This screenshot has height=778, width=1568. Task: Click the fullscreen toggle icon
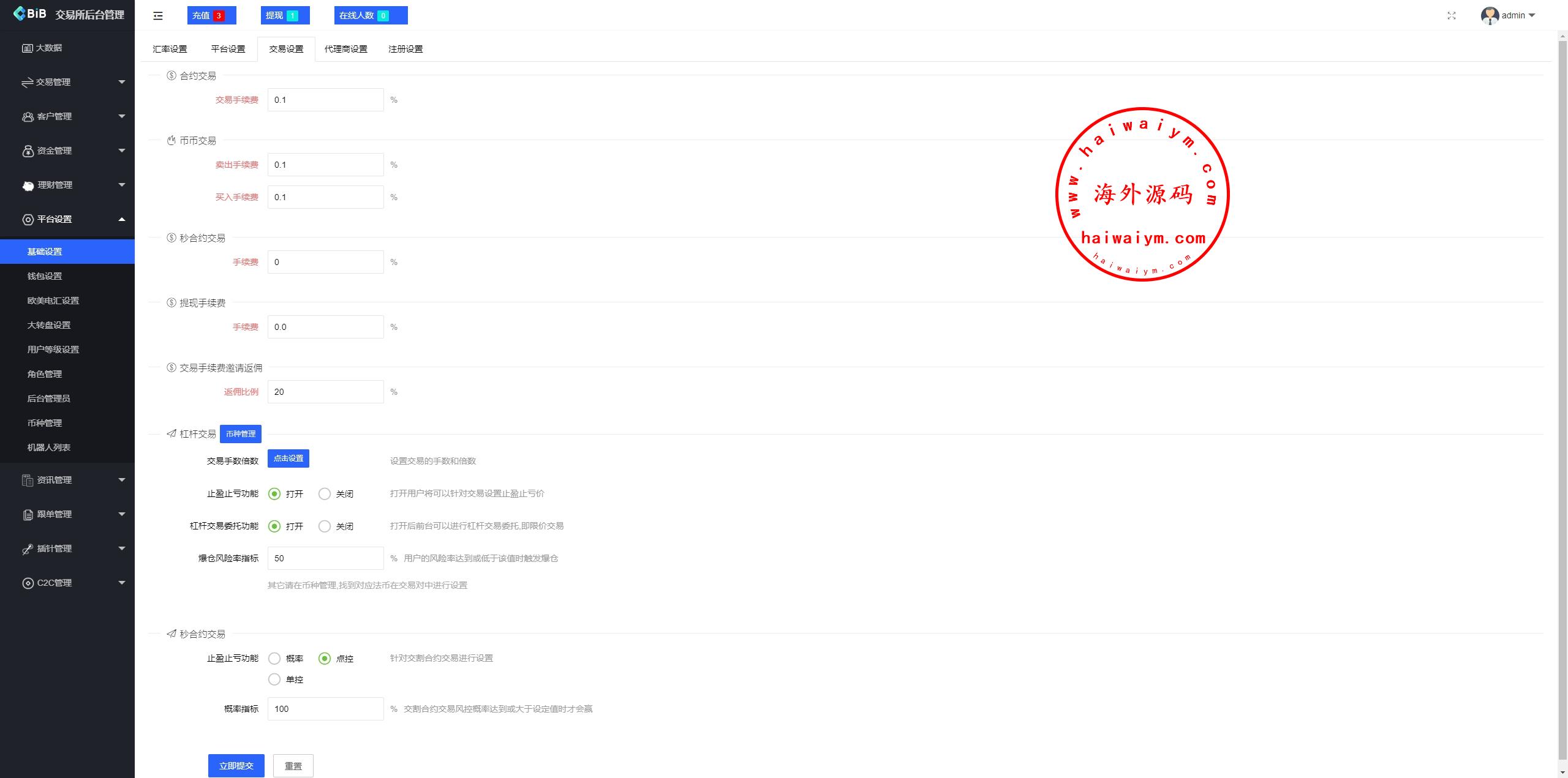[1451, 16]
